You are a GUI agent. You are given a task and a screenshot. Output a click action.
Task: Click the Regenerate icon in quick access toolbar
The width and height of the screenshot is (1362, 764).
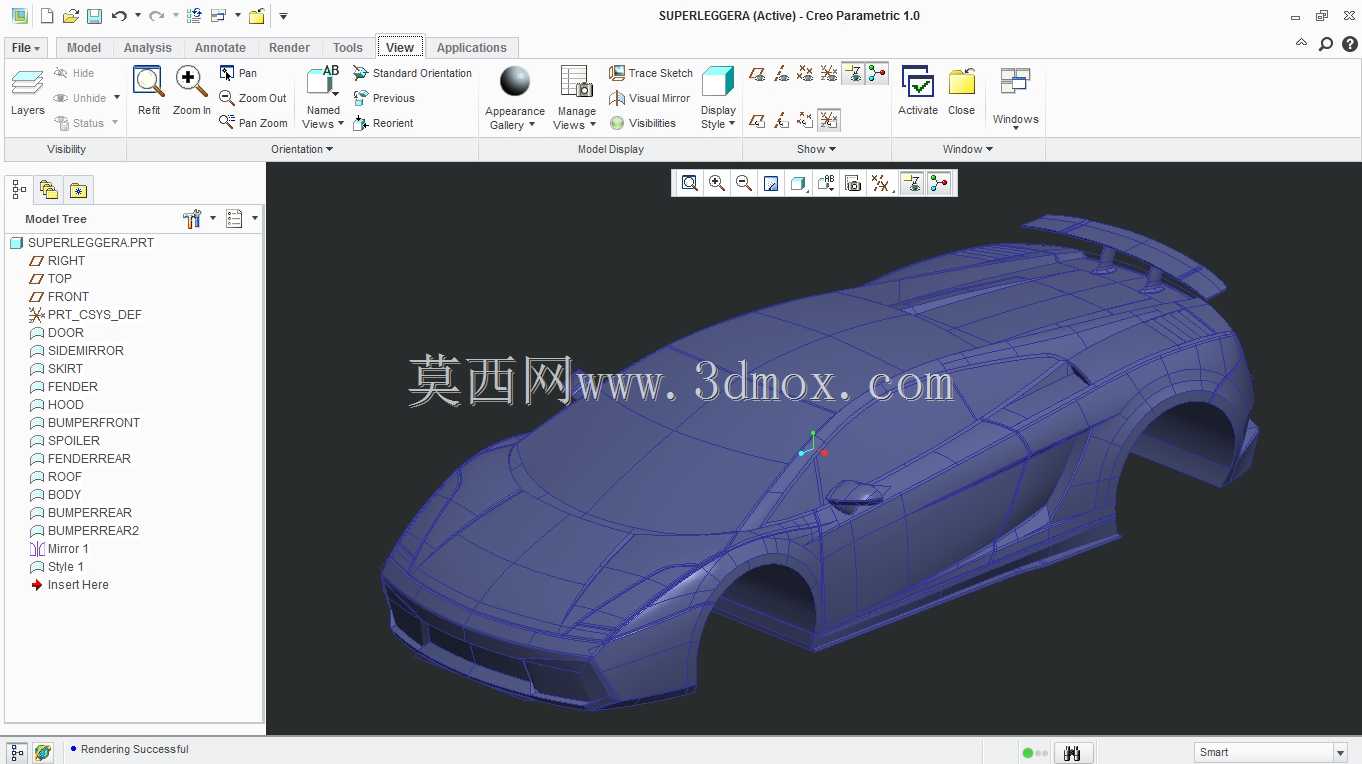[x=194, y=16]
